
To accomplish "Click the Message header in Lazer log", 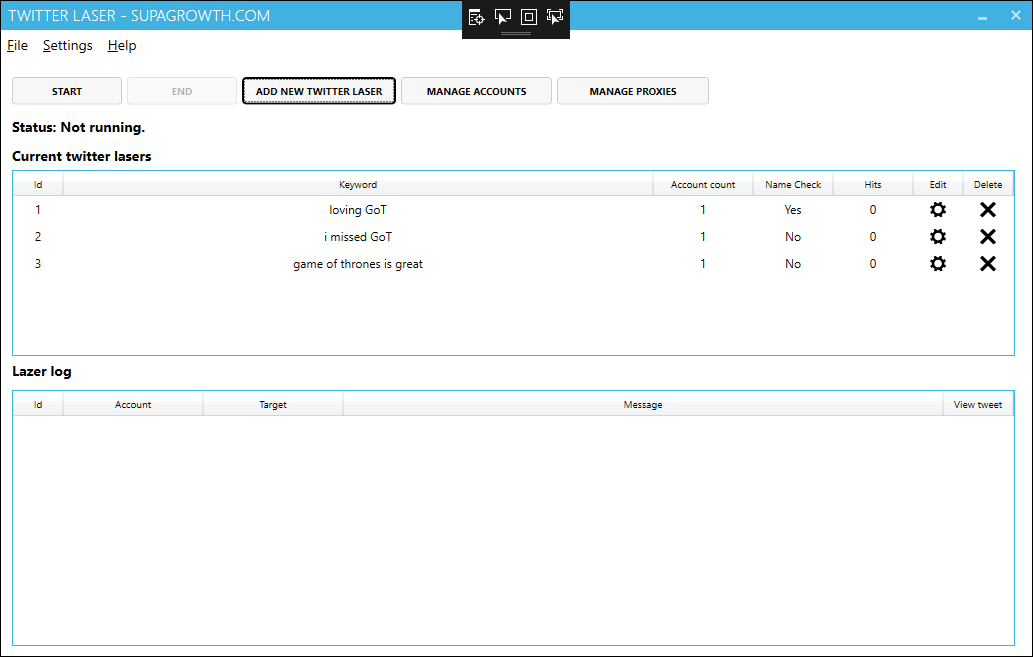I will [x=643, y=405].
